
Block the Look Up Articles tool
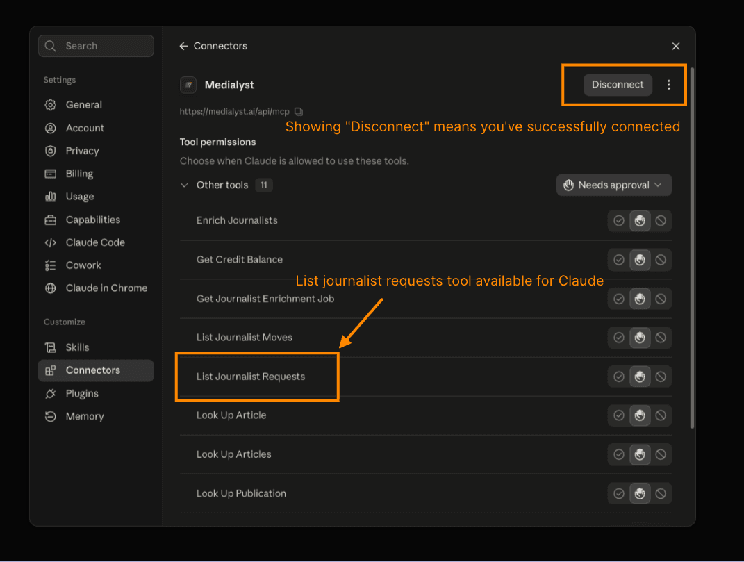(660, 455)
